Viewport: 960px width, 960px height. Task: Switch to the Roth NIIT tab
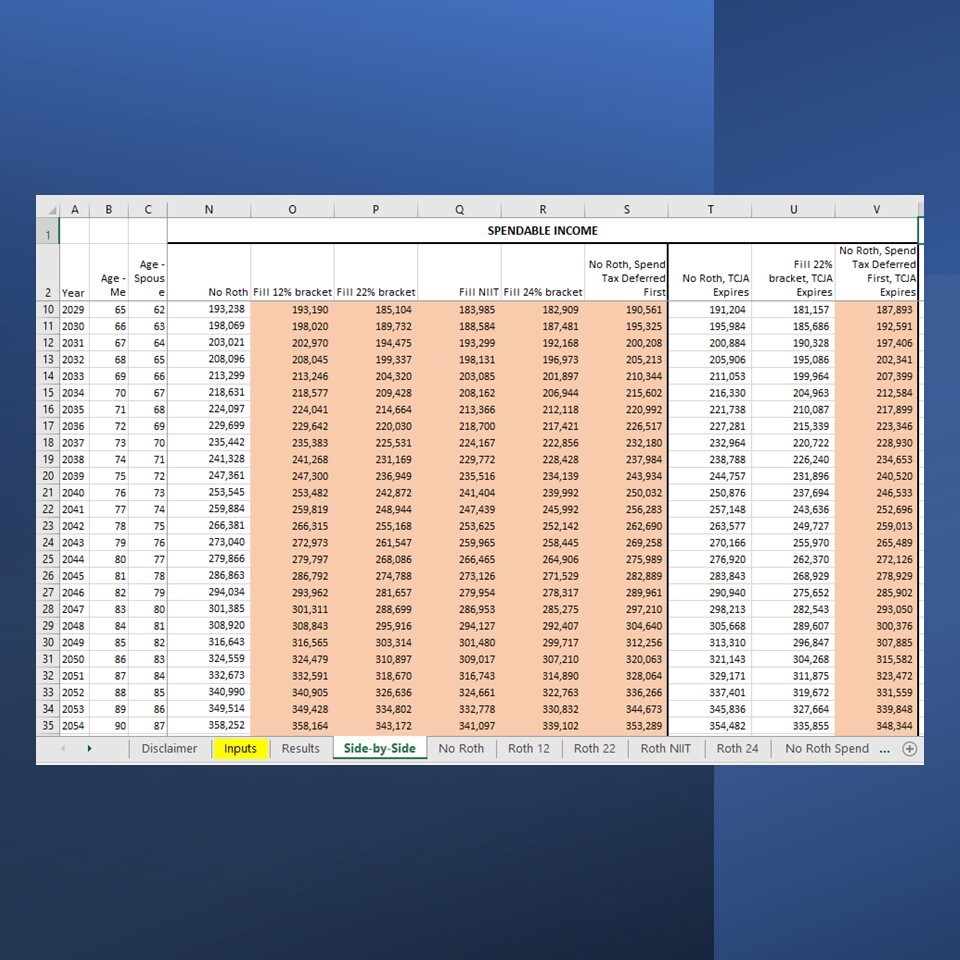666,749
